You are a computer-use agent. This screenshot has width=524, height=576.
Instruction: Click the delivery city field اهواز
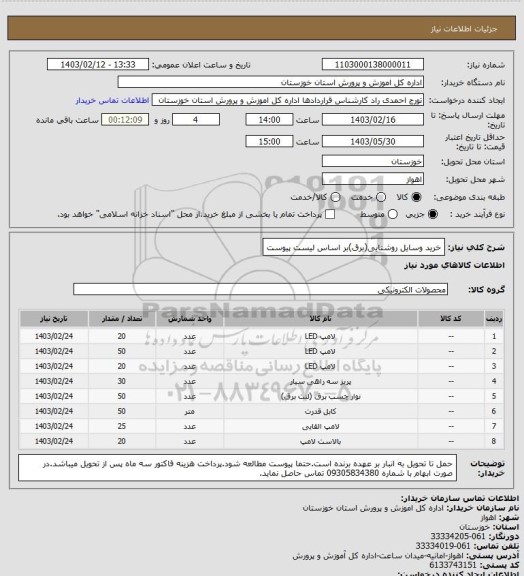click(x=373, y=179)
